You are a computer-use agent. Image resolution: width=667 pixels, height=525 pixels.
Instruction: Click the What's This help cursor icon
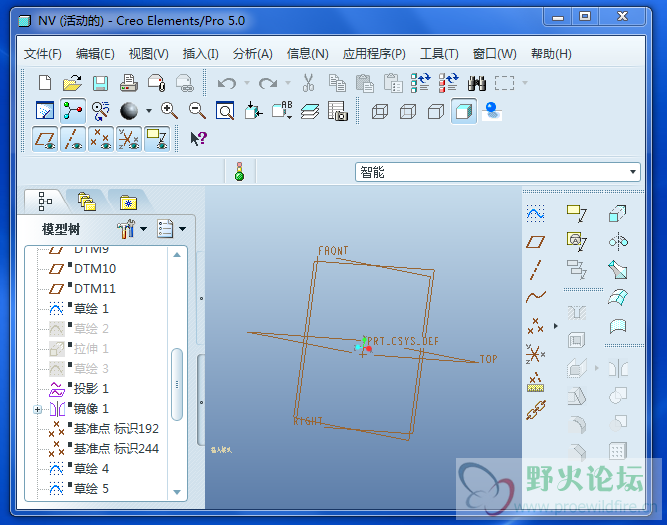point(198,138)
